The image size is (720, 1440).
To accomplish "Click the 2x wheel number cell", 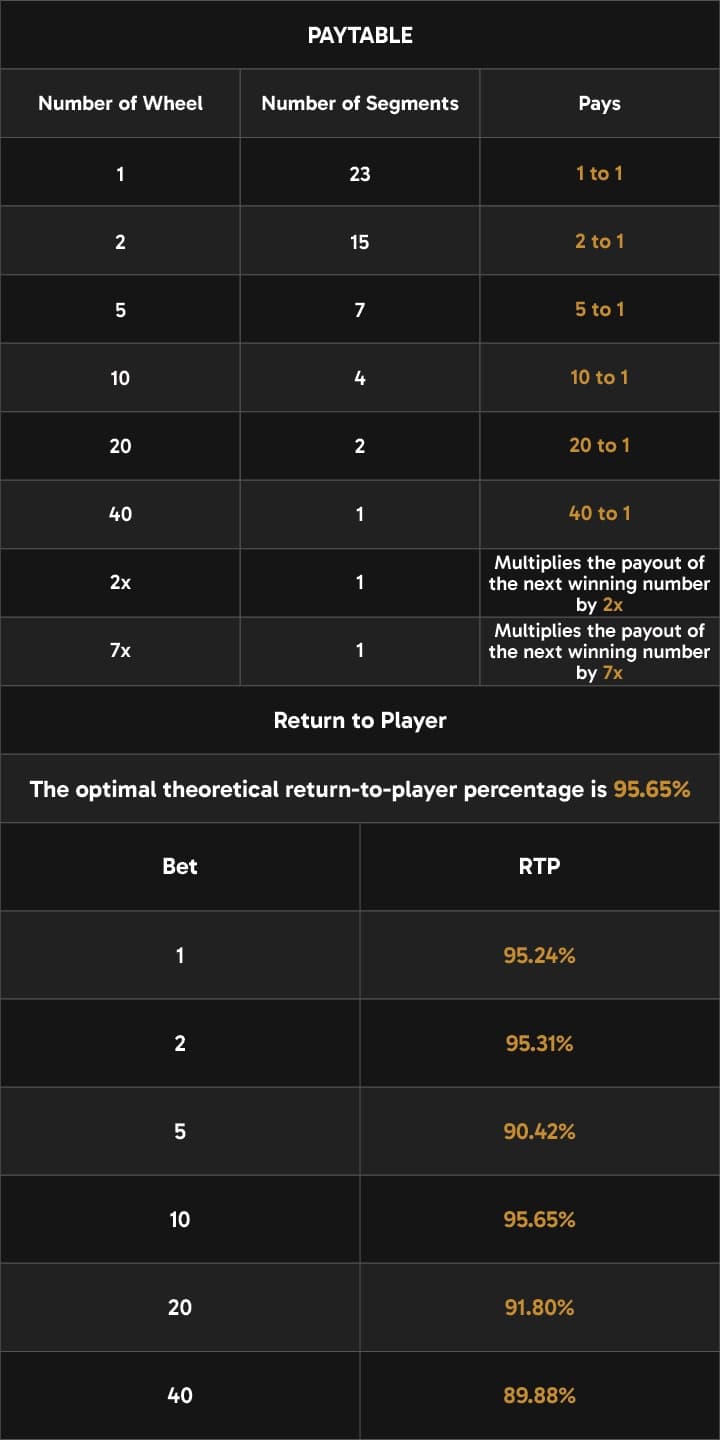I will click(120, 582).
